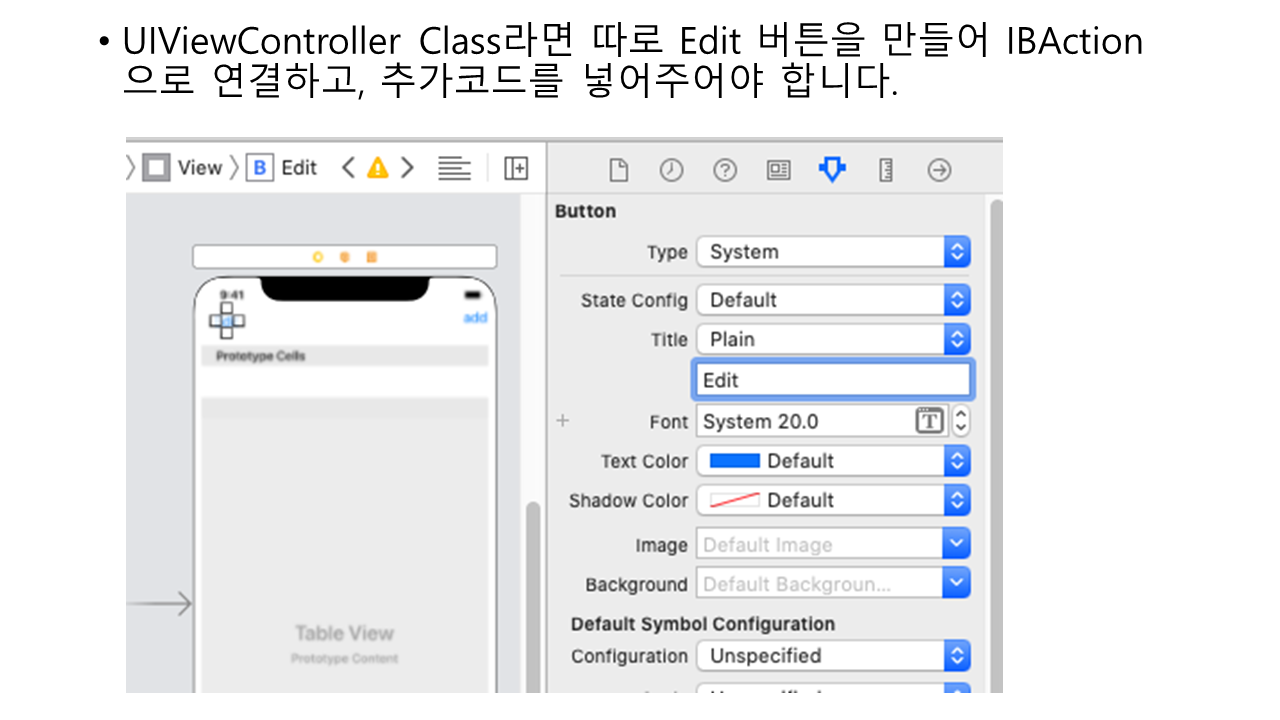Click the Edit title text field
Image resolution: width=1280 pixels, height=720 pixels.
(831, 381)
